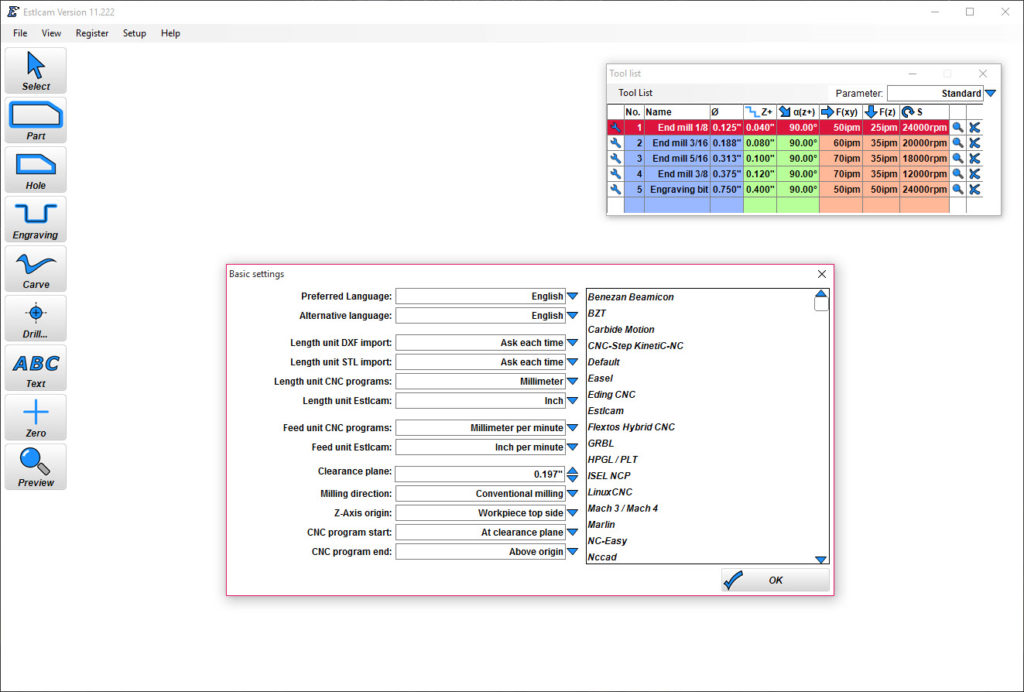Click magnifier icon in End mill 3/8 row
This screenshot has width=1024, height=692.
(957, 174)
